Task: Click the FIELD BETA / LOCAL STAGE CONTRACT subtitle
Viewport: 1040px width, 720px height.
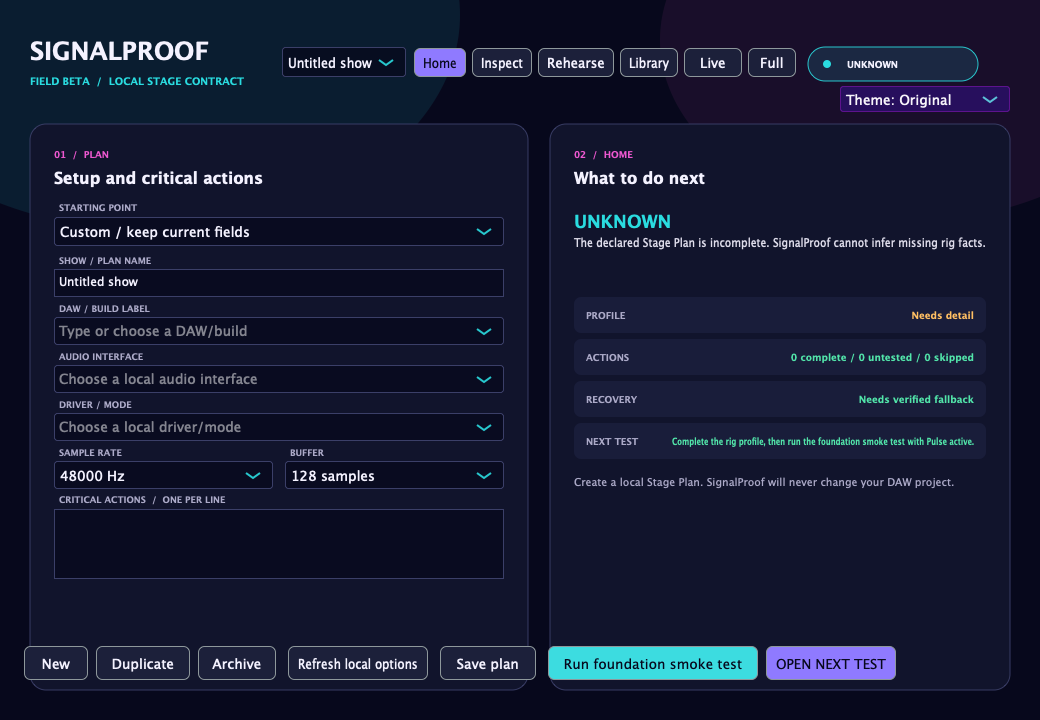Action: [137, 81]
